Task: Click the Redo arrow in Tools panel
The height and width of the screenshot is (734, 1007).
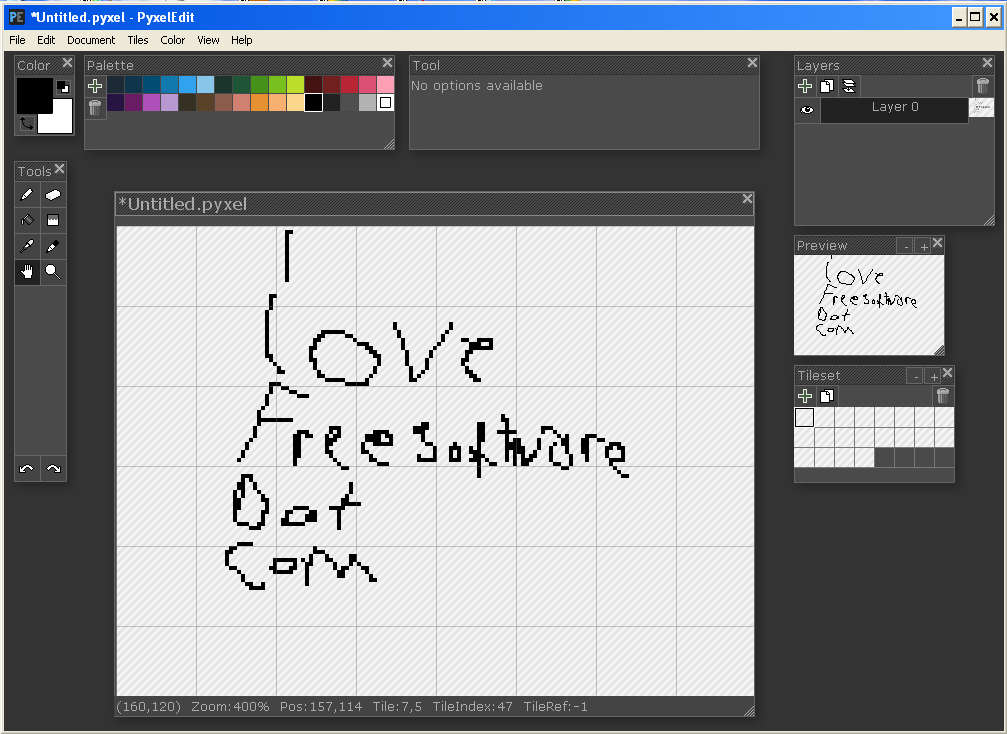Action: (54, 469)
